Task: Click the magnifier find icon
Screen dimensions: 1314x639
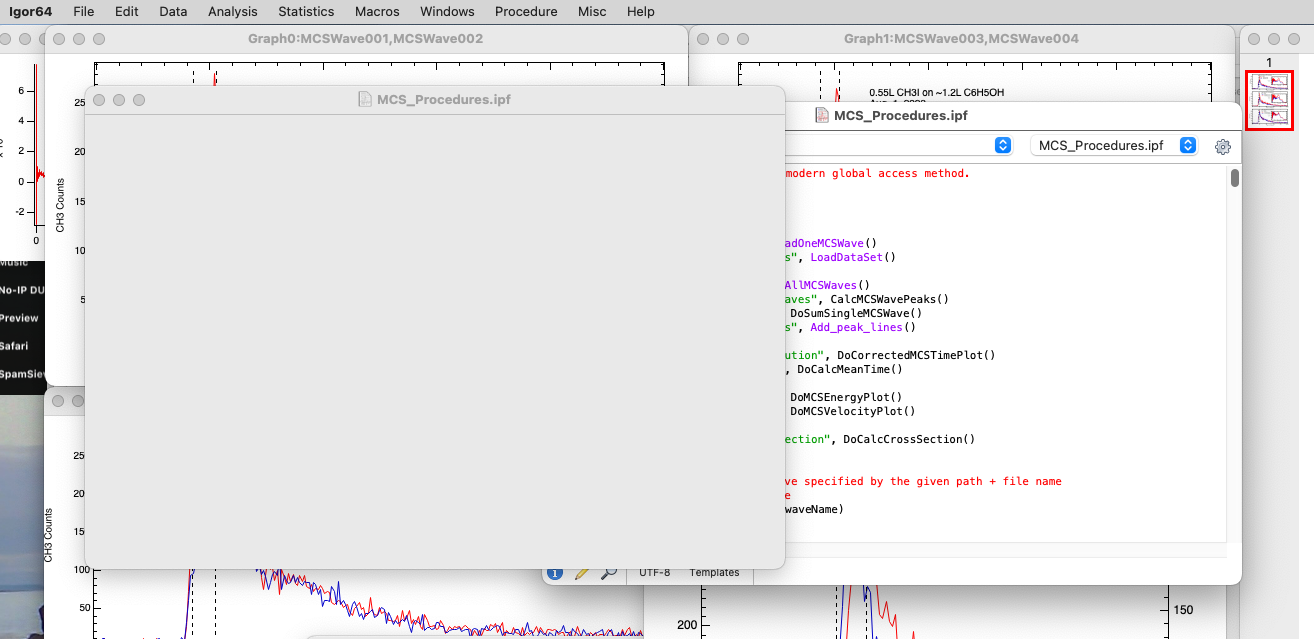Action: [608, 573]
